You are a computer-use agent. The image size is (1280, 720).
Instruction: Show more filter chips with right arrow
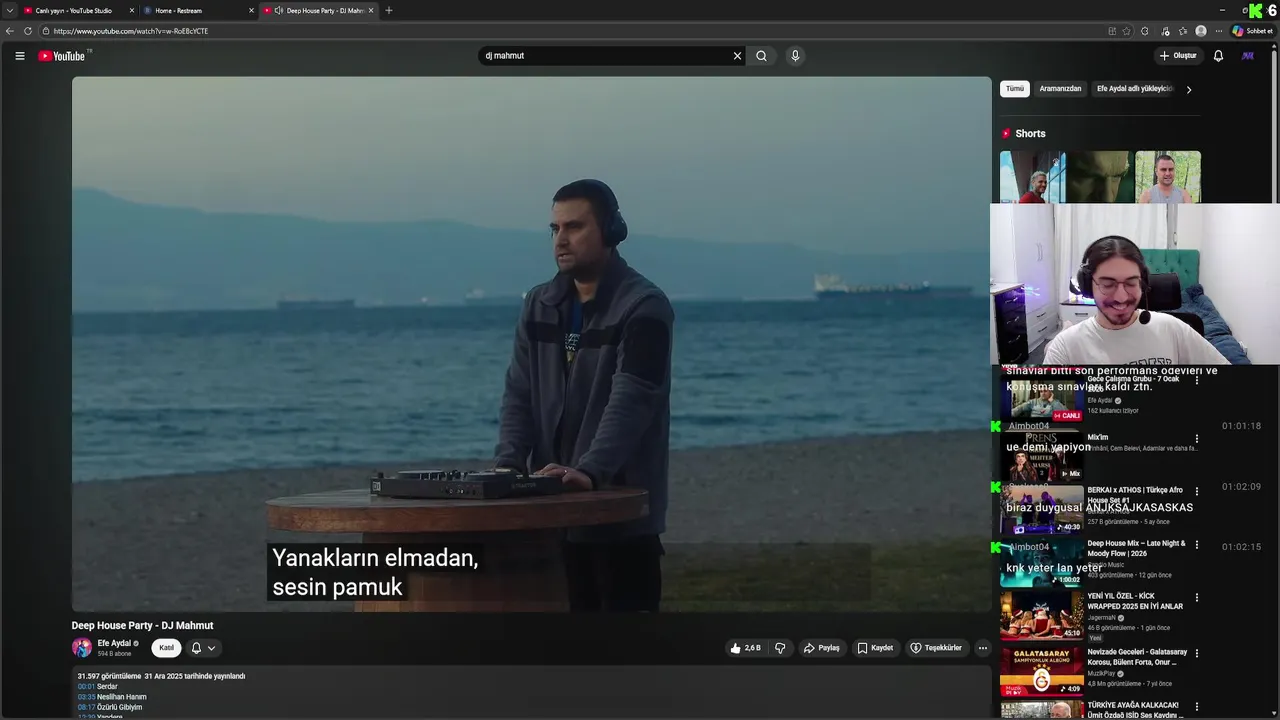click(x=1188, y=89)
